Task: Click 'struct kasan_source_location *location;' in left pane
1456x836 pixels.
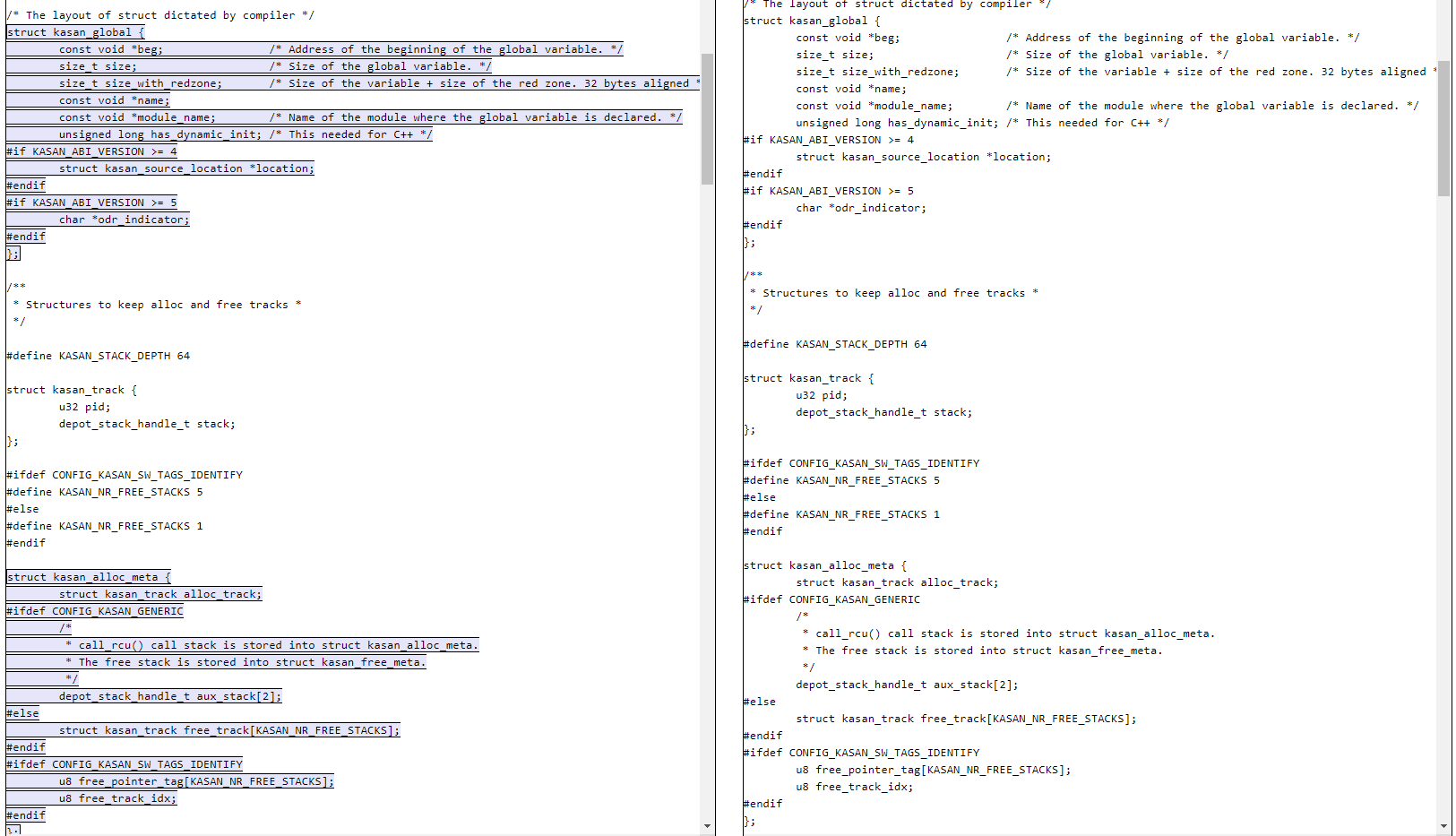Action: pos(186,168)
